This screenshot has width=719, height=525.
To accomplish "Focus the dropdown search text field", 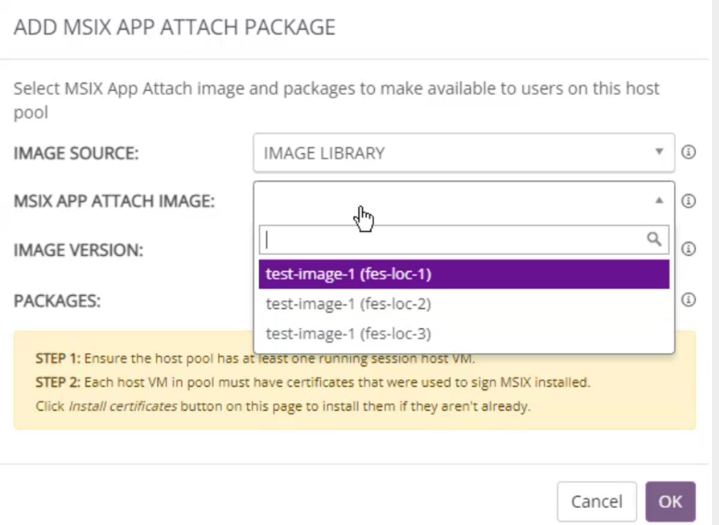I will coord(450,239).
